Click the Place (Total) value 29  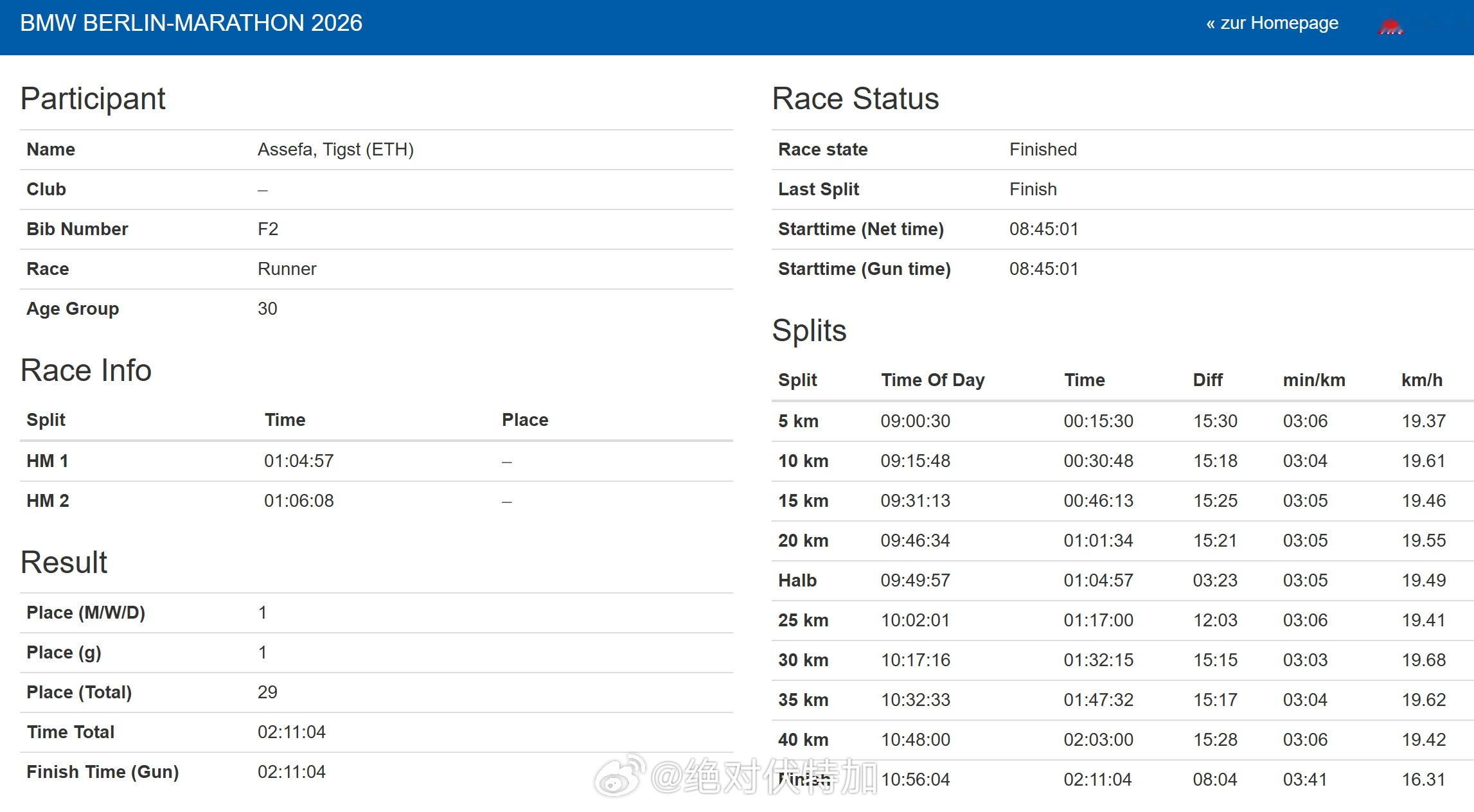(267, 693)
